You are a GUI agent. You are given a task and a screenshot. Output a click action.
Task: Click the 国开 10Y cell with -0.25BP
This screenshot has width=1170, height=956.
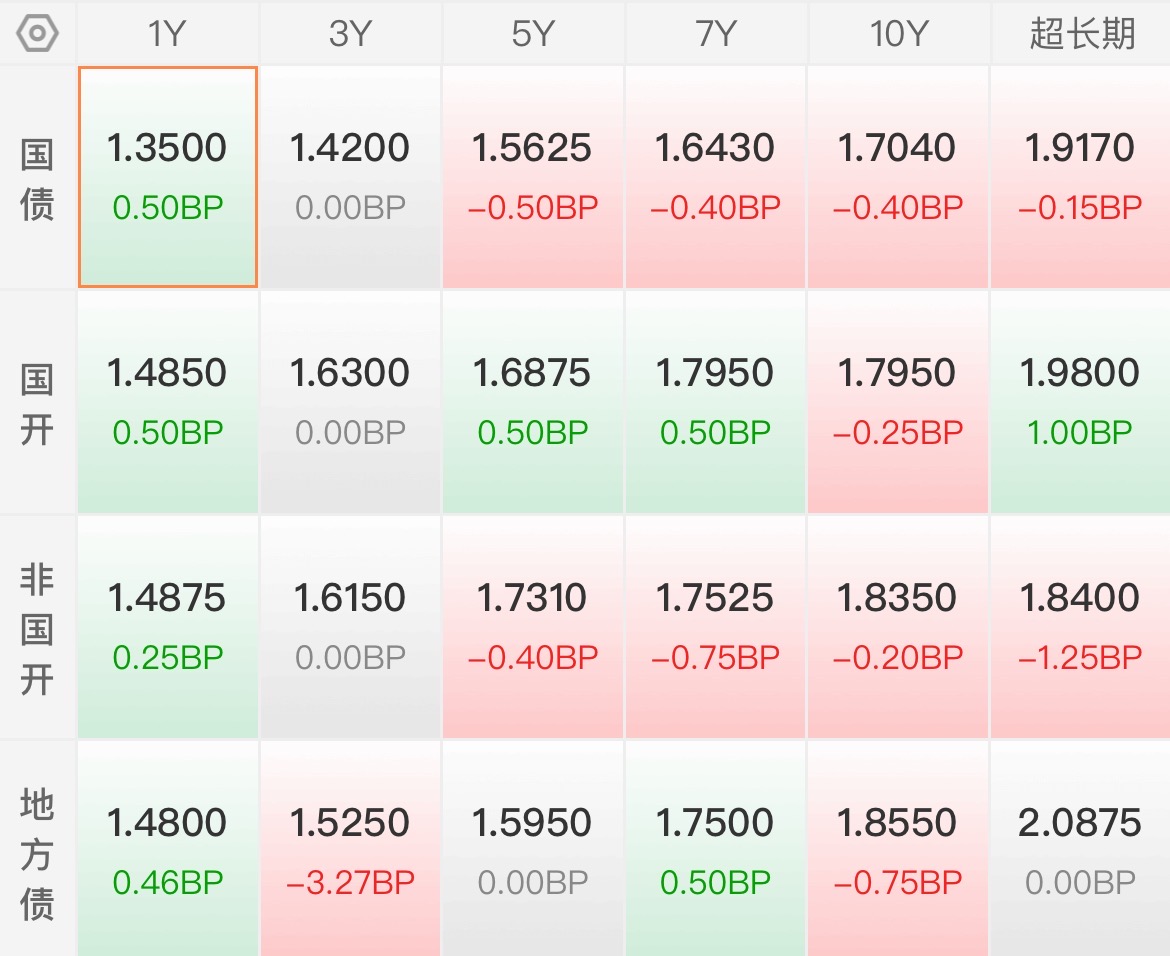tap(898, 402)
